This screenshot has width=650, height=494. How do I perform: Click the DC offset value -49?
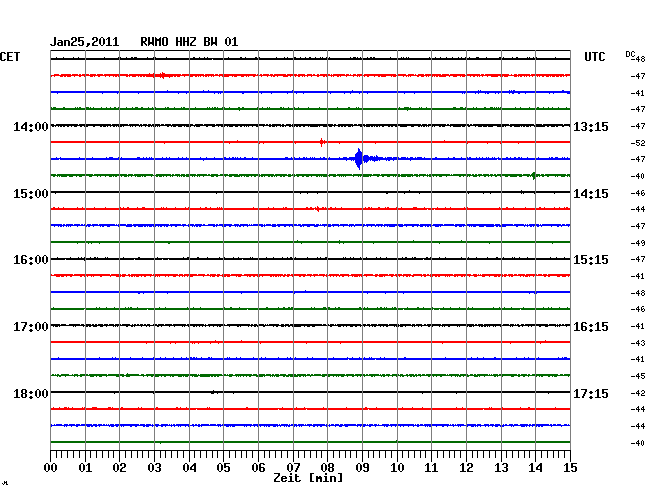(638, 243)
